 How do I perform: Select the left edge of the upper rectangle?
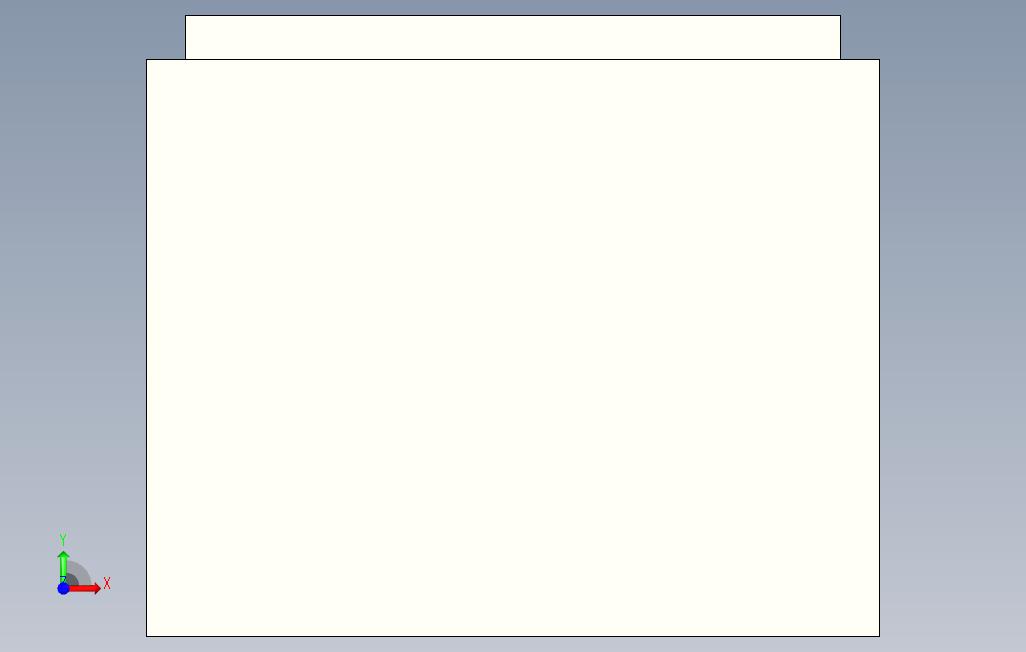tap(185, 37)
